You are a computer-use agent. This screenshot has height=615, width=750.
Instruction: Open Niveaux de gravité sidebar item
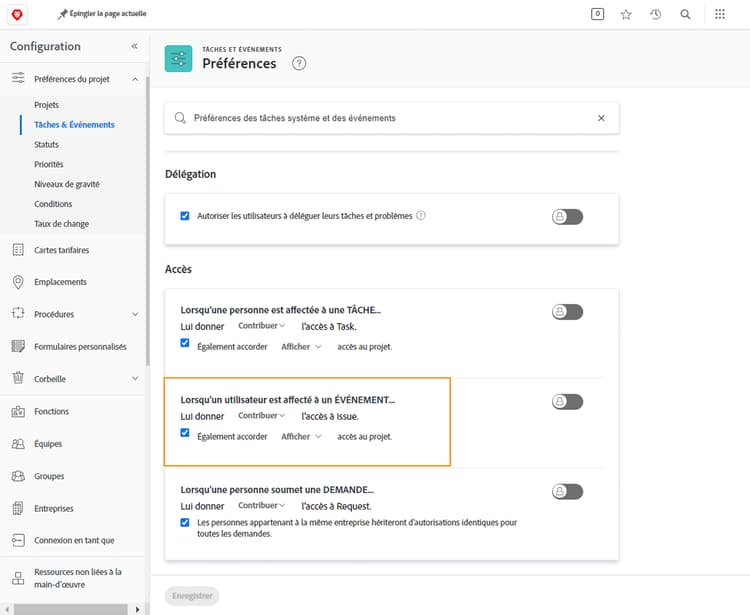point(67,184)
